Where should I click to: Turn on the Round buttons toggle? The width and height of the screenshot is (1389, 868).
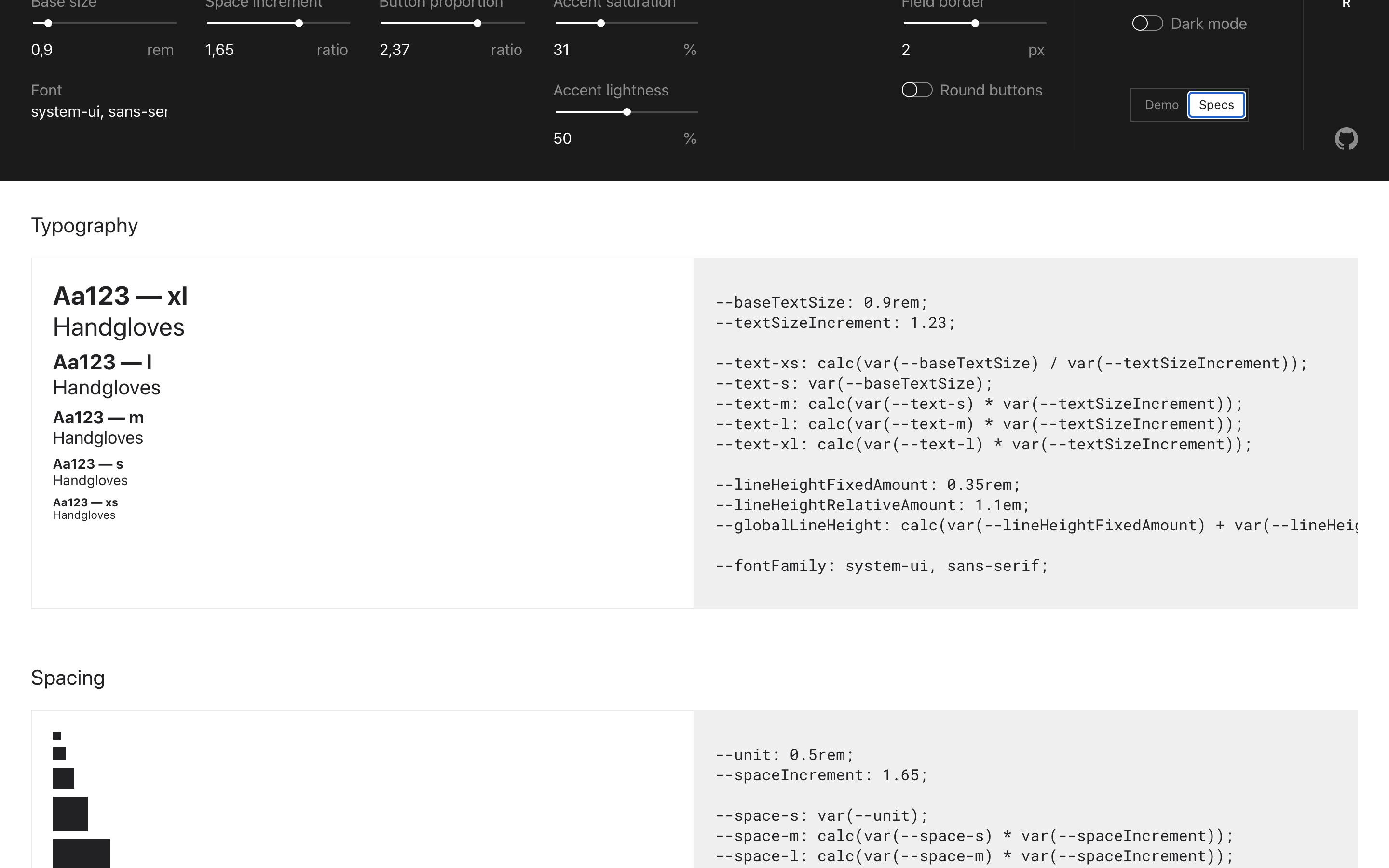[917, 90]
